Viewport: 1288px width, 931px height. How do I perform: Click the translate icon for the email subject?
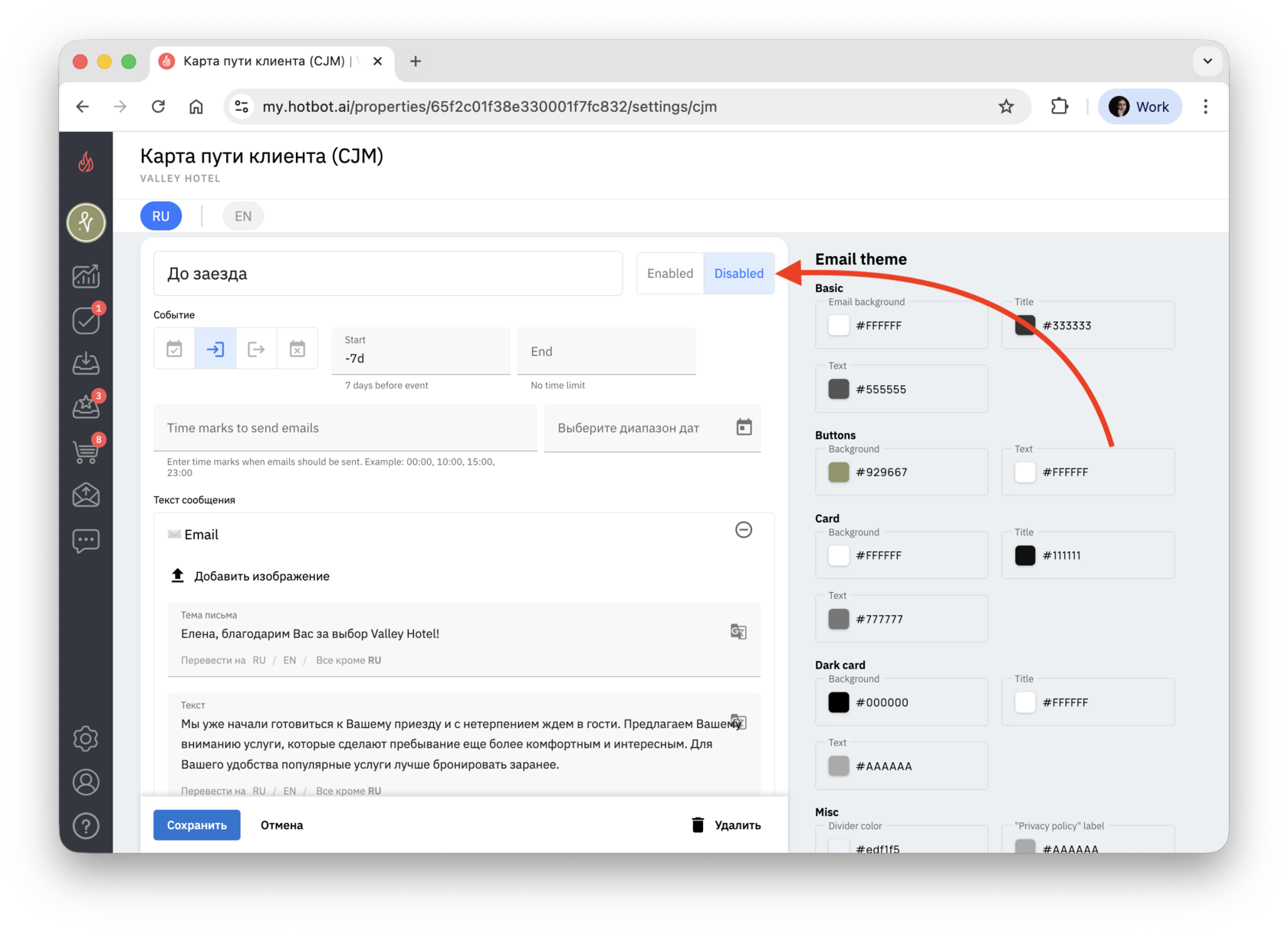click(x=738, y=632)
